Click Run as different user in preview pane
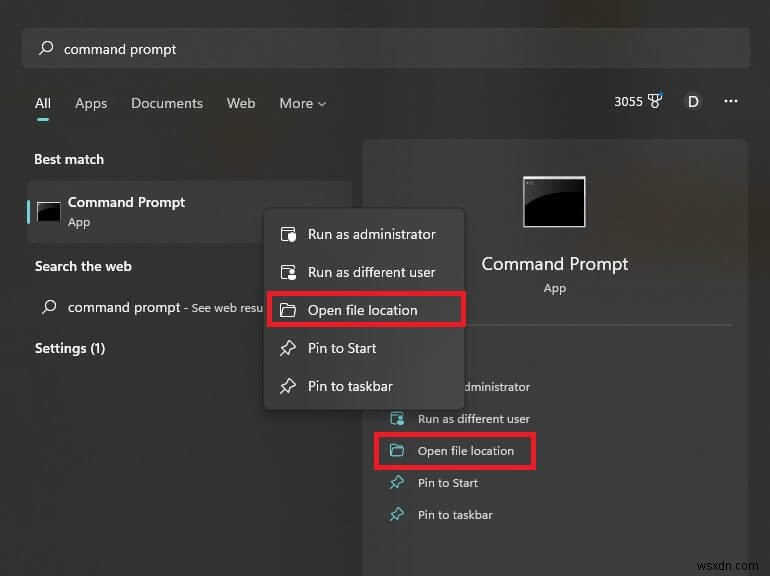Viewport: 770px width, 576px height. [x=473, y=419]
